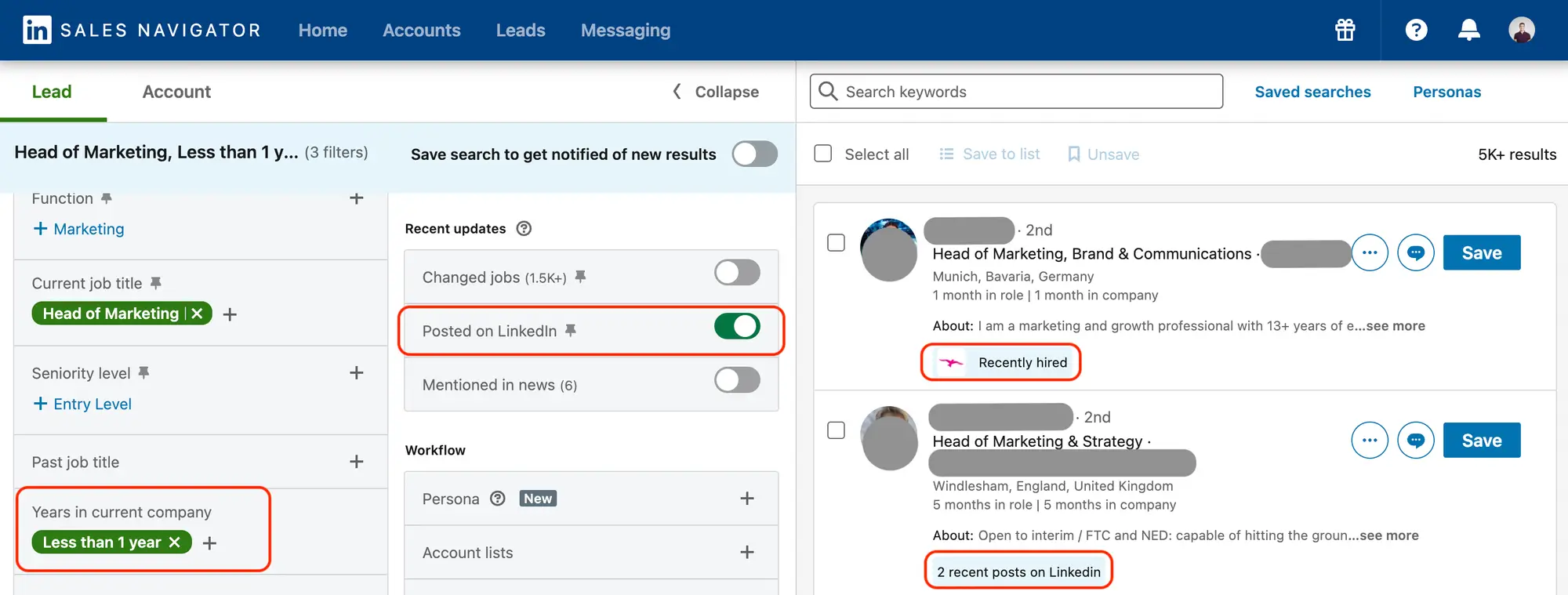Viewport: 1568px width, 595px height.
Task: Click the Persona help icon
Action: click(497, 499)
